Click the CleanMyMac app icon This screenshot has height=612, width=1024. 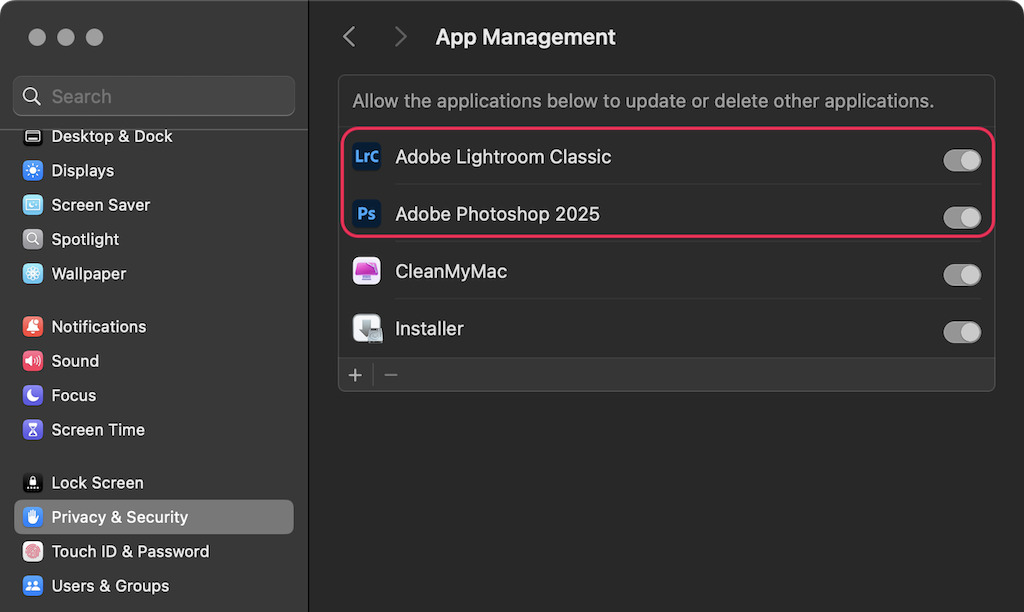pyautogui.click(x=367, y=271)
